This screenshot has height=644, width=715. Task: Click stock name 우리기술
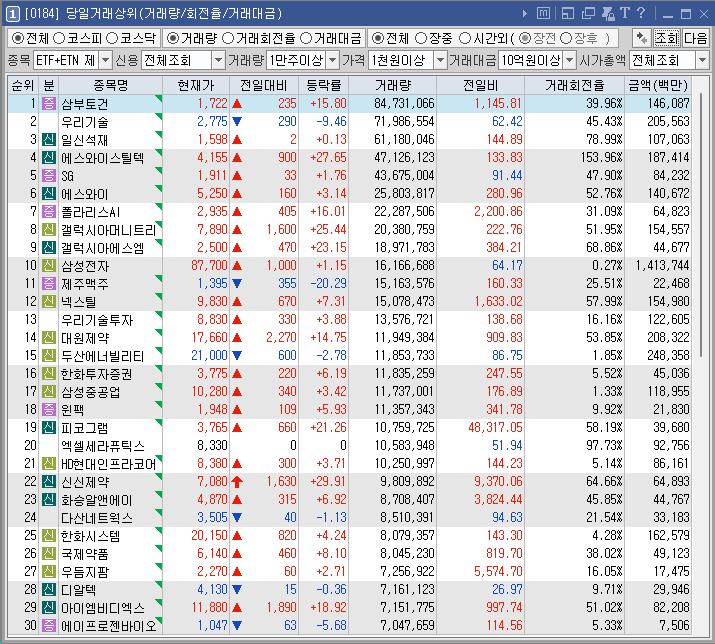[85, 122]
